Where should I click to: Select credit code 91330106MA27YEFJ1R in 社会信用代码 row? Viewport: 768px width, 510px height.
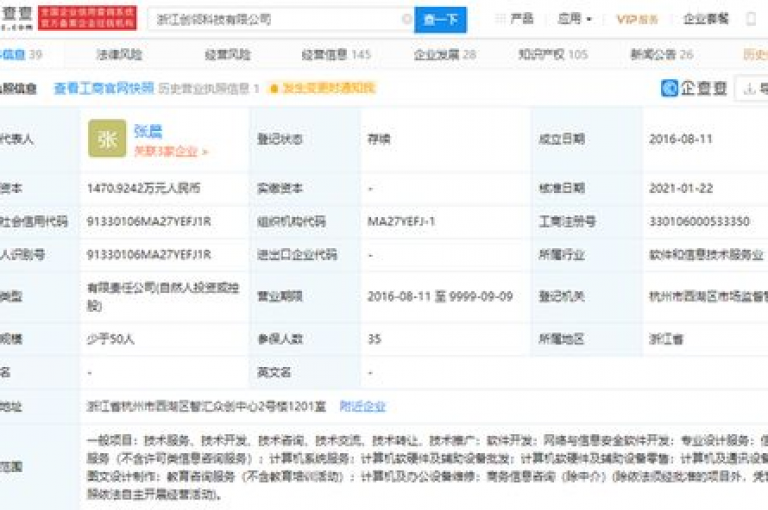[x=149, y=221]
